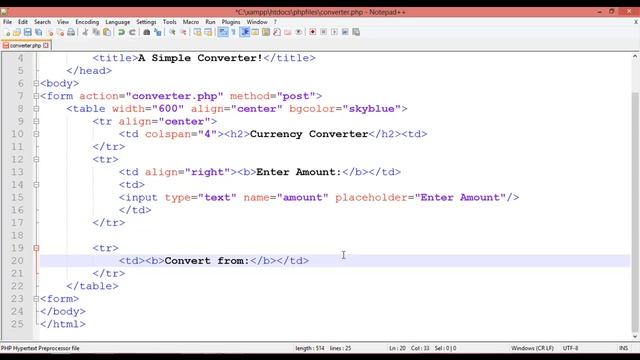This screenshot has width=640, height=360.
Task: Click the Document Map toolbar icon
Action: [x=266, y=32]
